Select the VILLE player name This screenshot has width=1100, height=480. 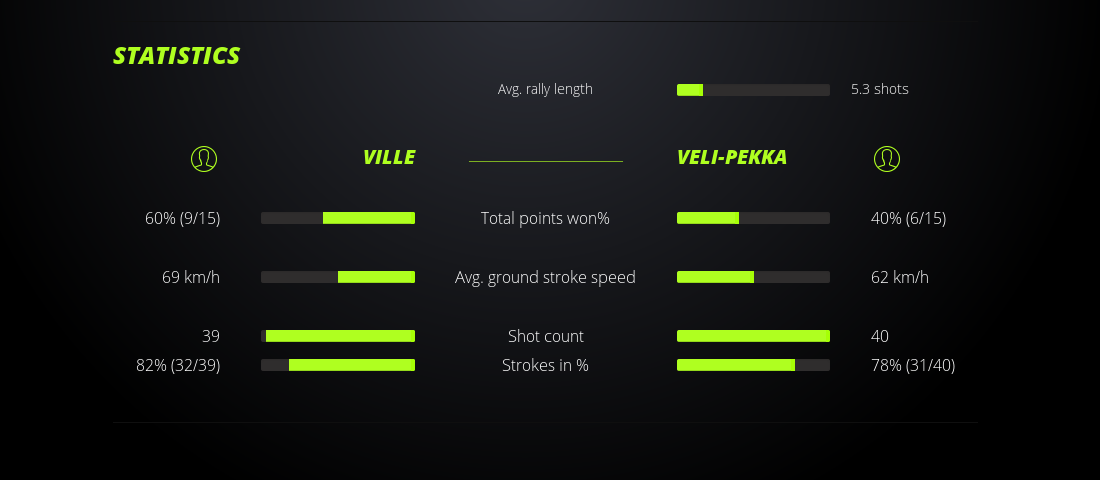(388, 158)
